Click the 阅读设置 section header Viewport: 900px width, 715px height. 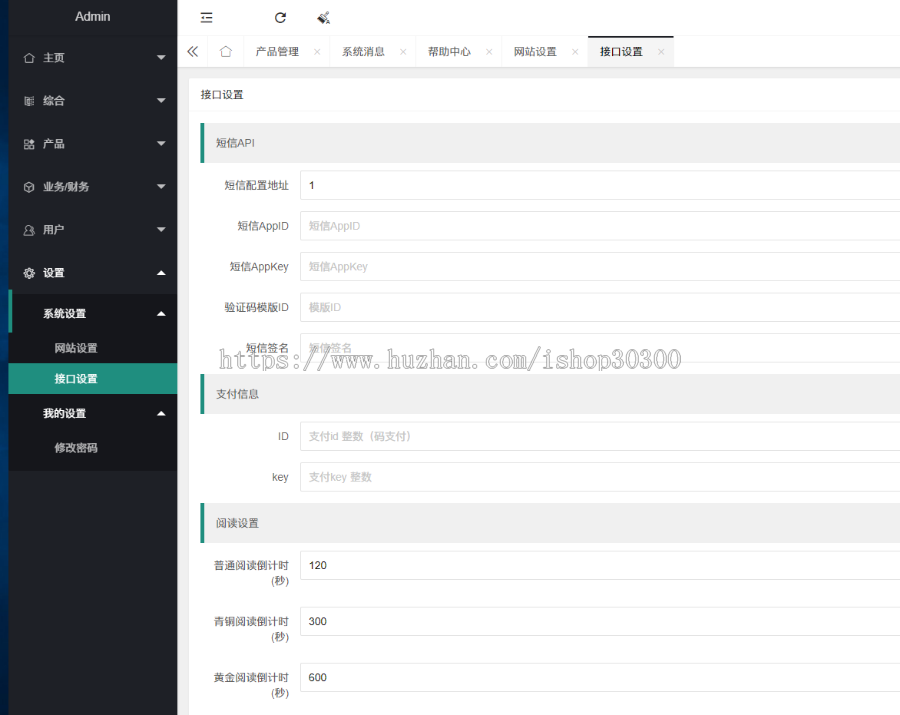tap(550, 523)
